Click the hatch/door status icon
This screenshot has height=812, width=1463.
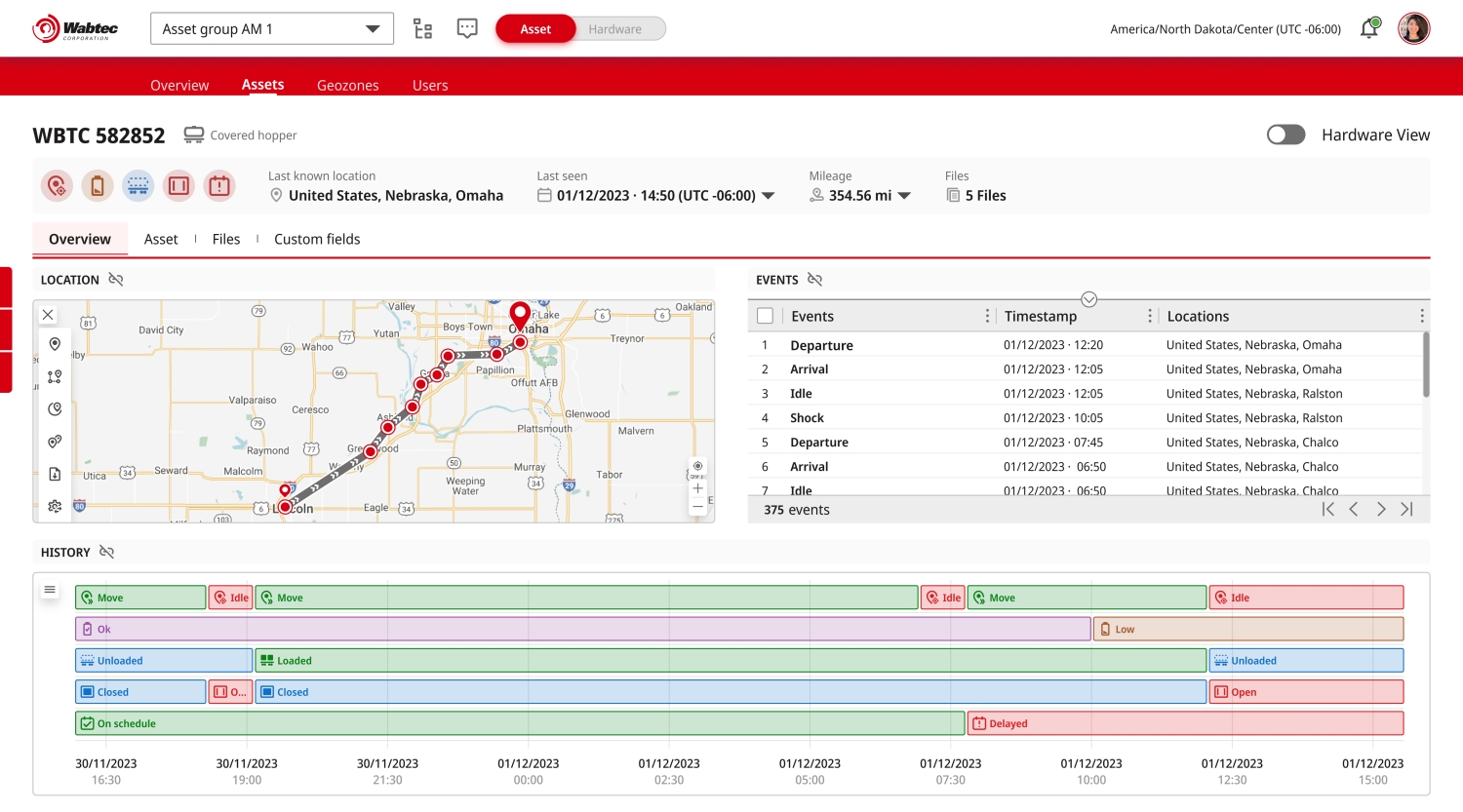click(178, 185)
